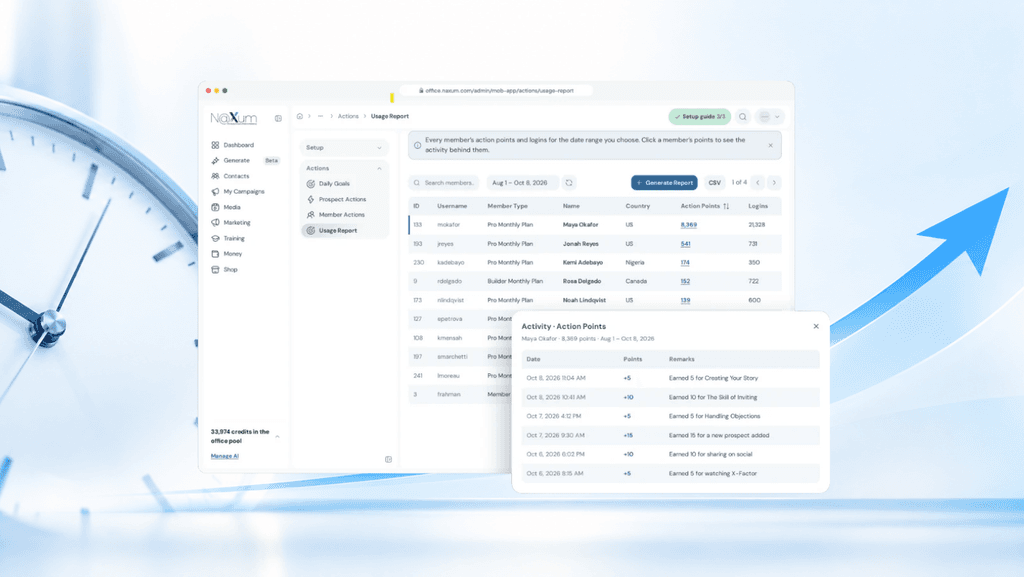
Task: Expand office pool credits chevron
Action: click(278, 436)
